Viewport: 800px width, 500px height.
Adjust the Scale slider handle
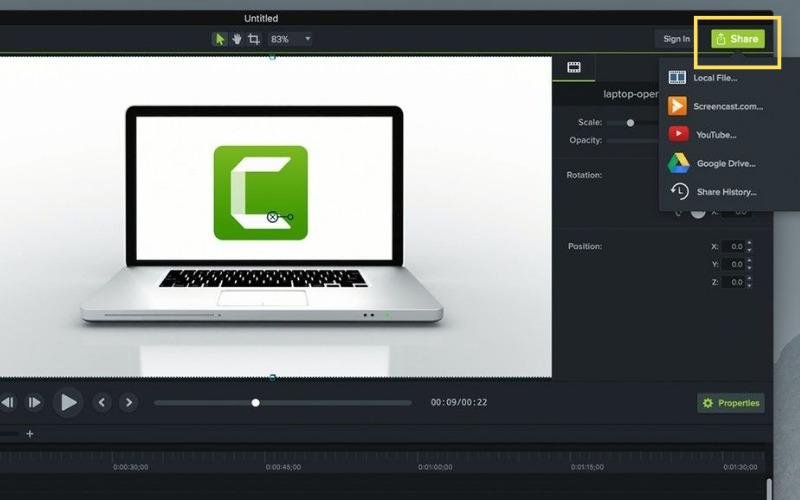(x=630, y=123)
